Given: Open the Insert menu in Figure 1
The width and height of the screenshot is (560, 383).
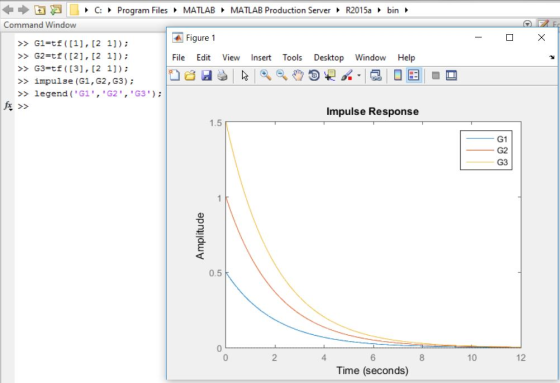Looking at the screenshot, I should [261, 58].
